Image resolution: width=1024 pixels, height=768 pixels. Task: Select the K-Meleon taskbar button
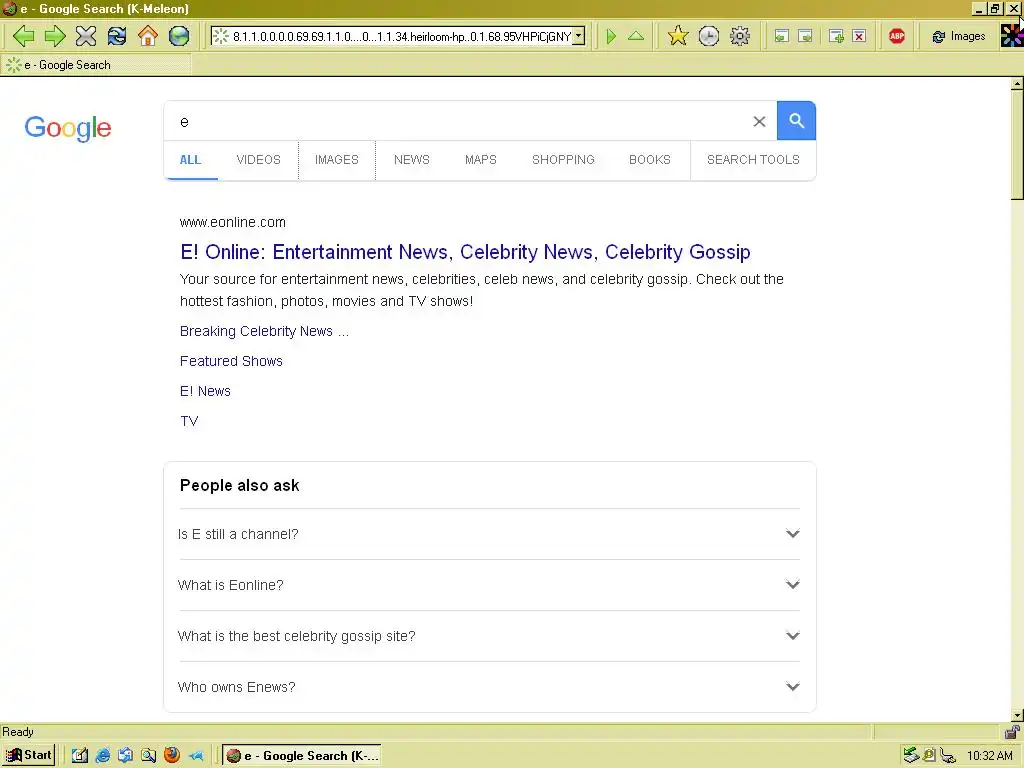tap(302, 756)
